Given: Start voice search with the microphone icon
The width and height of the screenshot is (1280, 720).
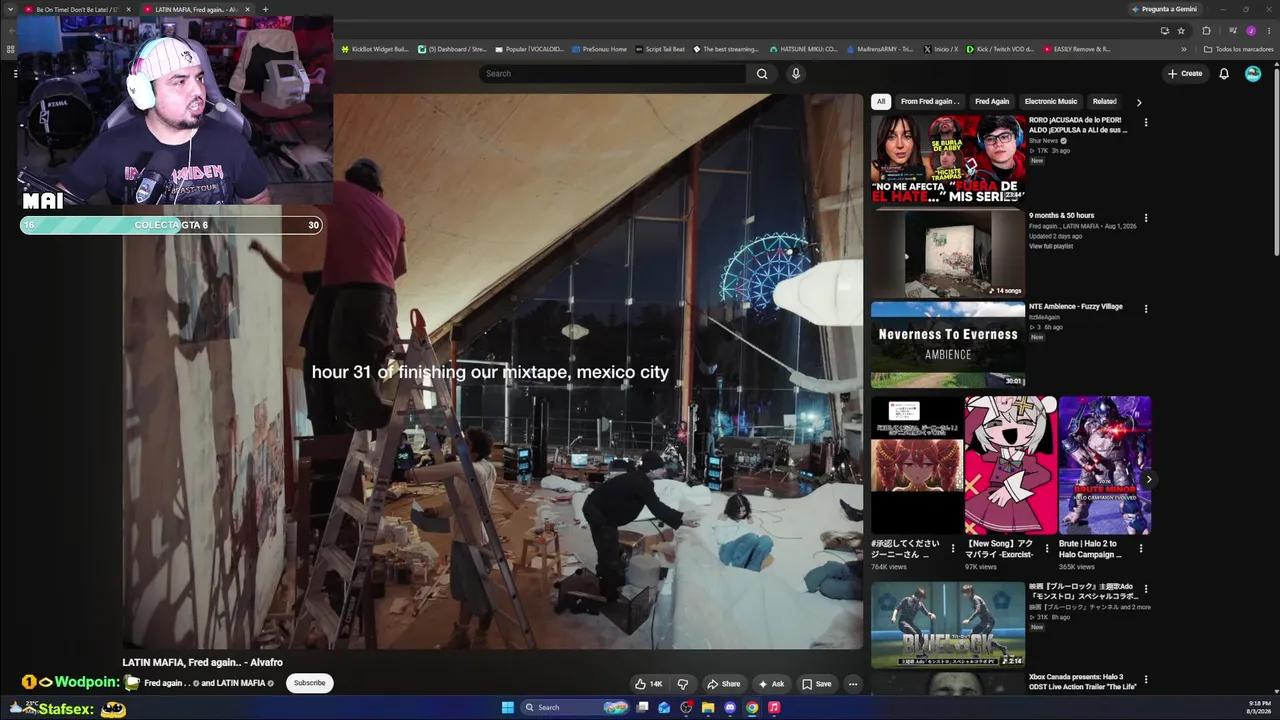Looking at the screenshot, I should [796, 73].
